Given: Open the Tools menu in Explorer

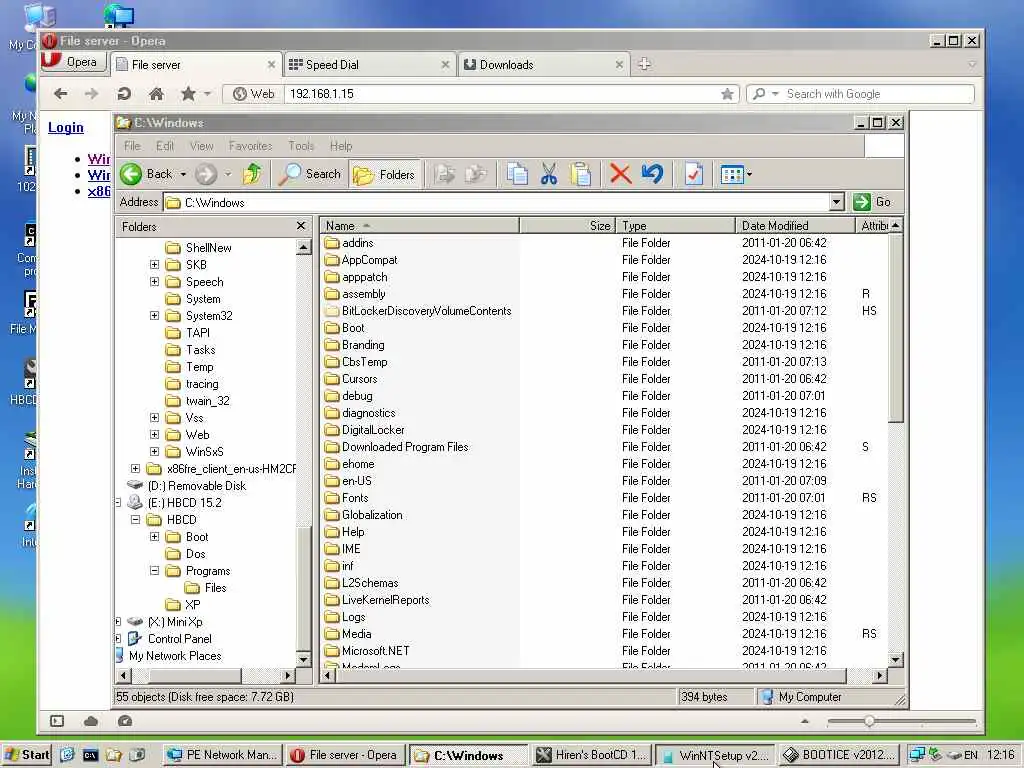Looking at the screenshot, I should point(301,146).
